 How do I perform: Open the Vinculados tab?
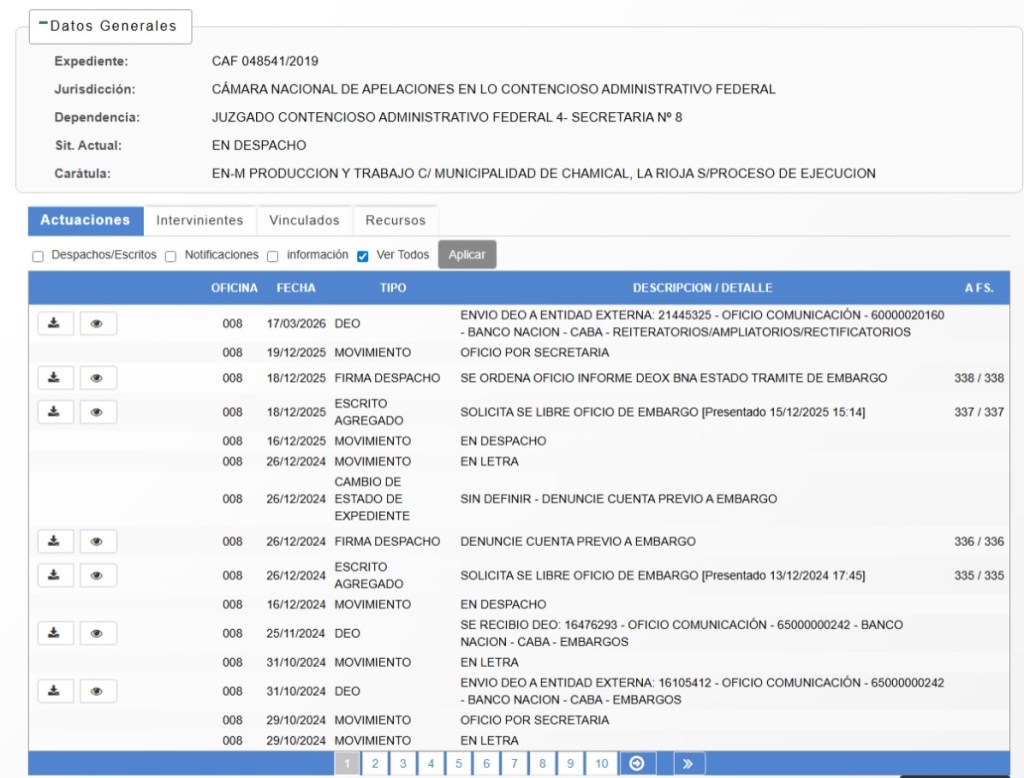pyautogui.click(x=304, y=220)
